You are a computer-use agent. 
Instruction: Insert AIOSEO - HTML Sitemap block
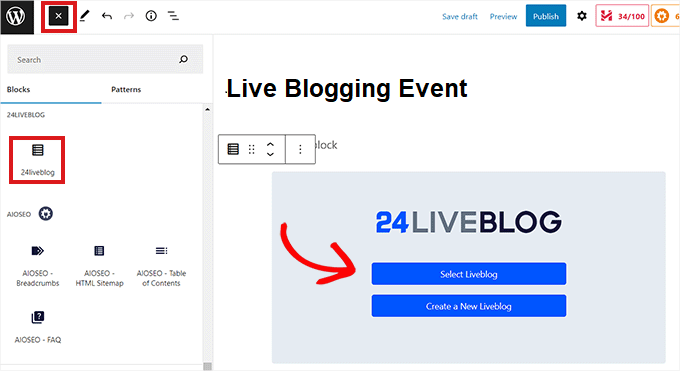point(99,266)
